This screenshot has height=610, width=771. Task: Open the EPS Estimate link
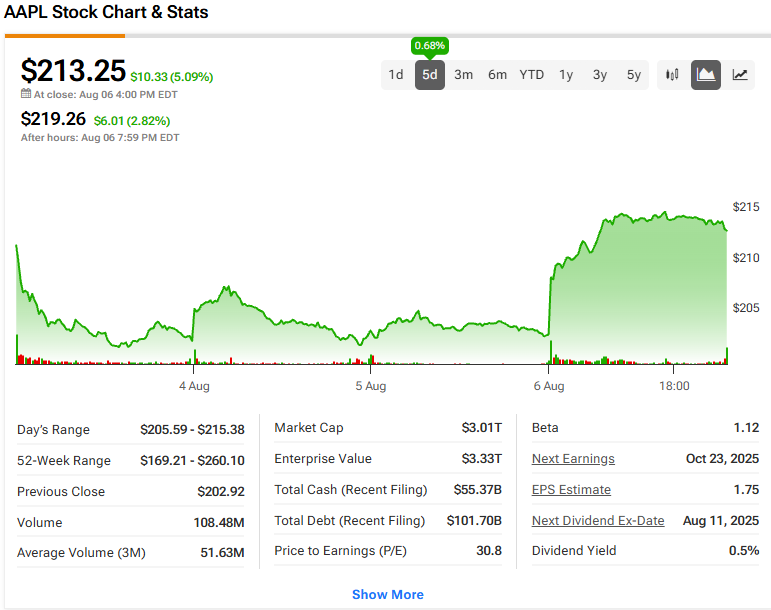[571, 490]
